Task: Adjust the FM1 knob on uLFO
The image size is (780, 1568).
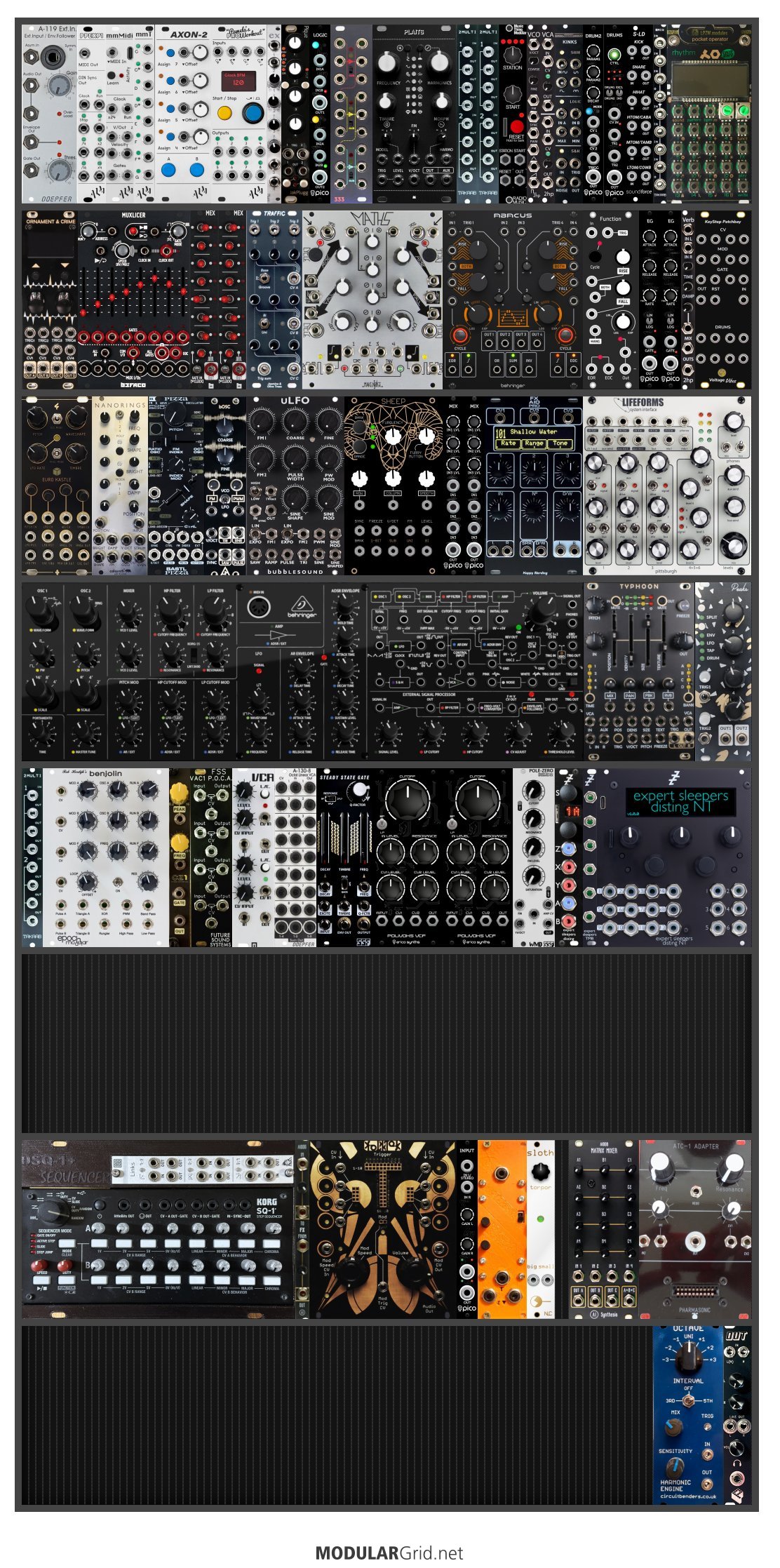Action: tap(262, 422)
